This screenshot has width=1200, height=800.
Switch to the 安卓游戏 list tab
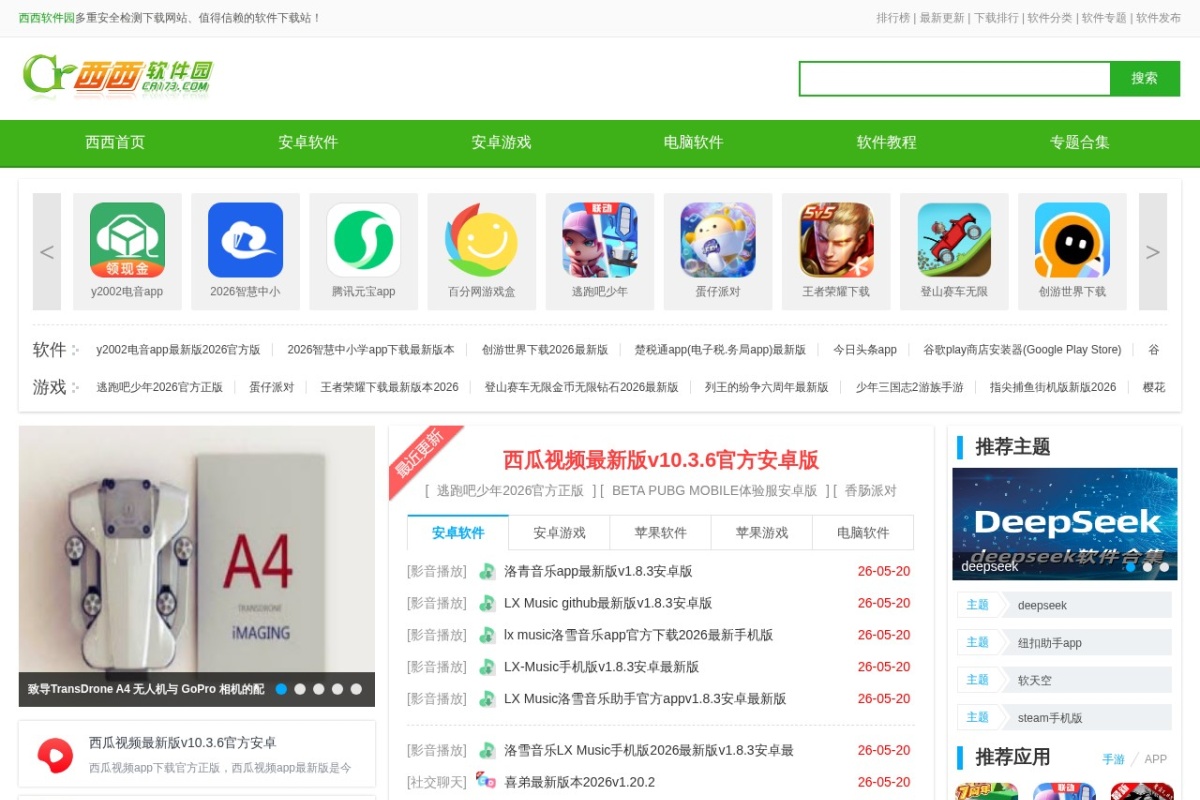[x=559, y=532]
